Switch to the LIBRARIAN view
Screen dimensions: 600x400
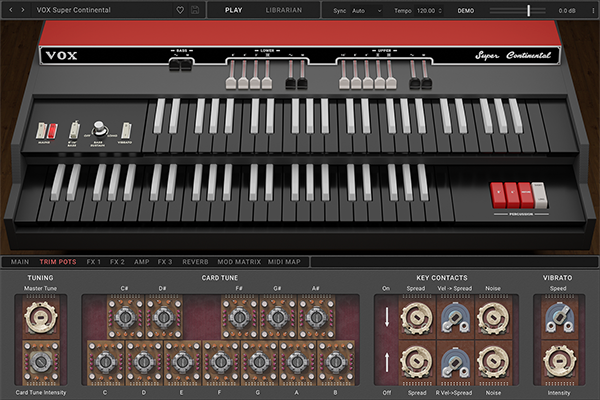click(x=284, y=10)
